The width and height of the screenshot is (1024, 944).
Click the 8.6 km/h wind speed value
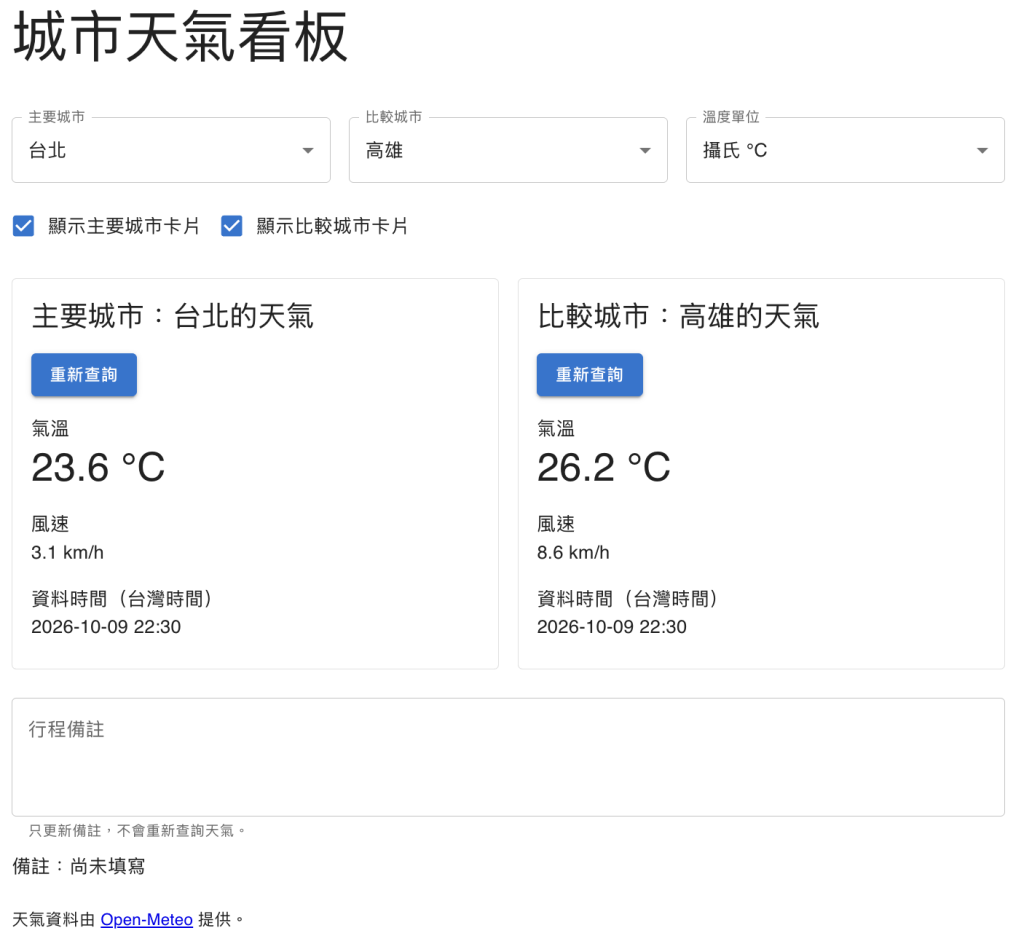pos(573,553)
